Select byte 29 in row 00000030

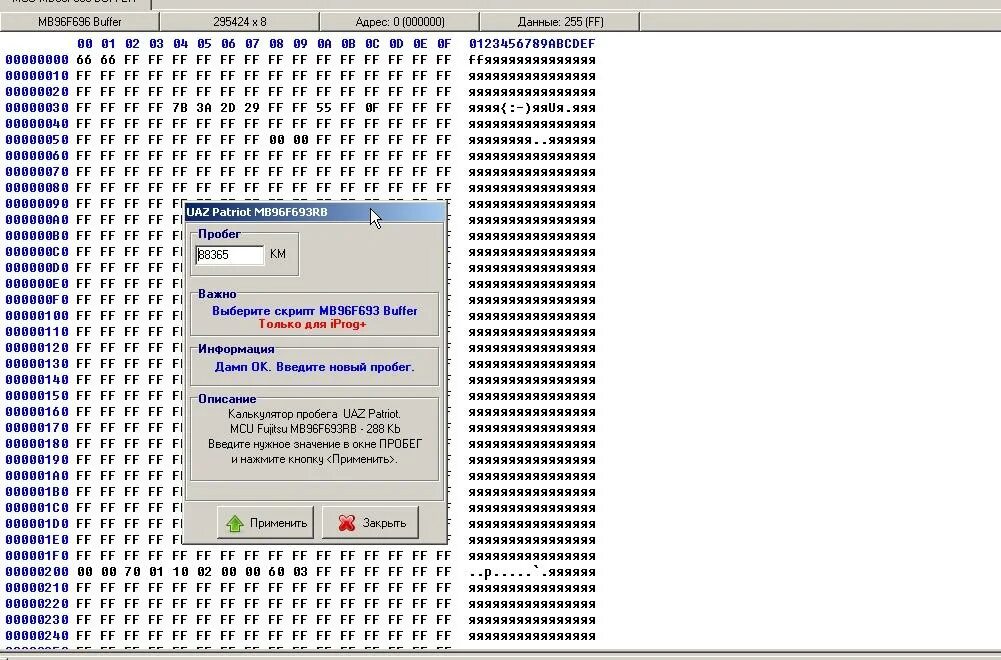252,108
